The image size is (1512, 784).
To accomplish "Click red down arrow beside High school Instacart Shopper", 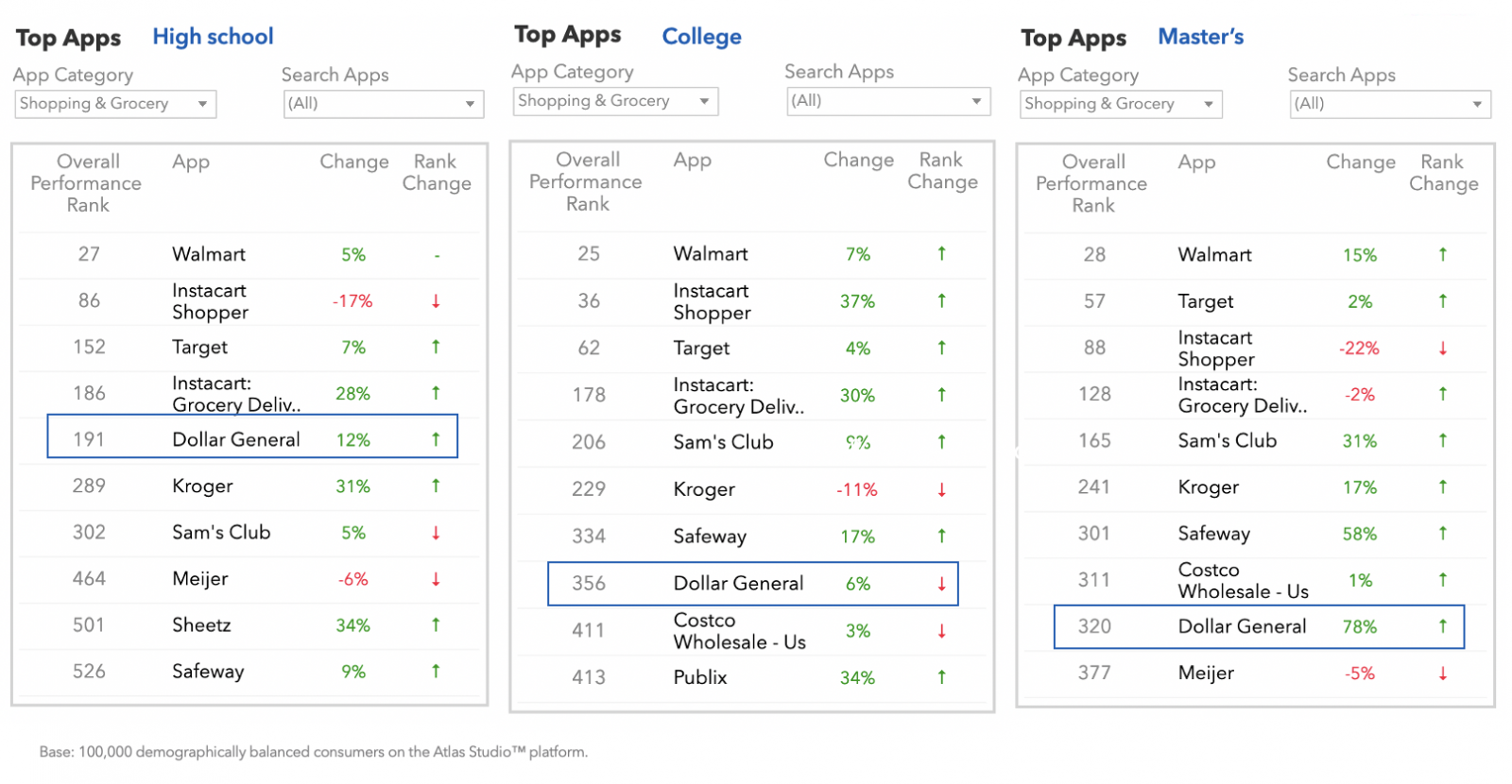I will coord(436,301).
